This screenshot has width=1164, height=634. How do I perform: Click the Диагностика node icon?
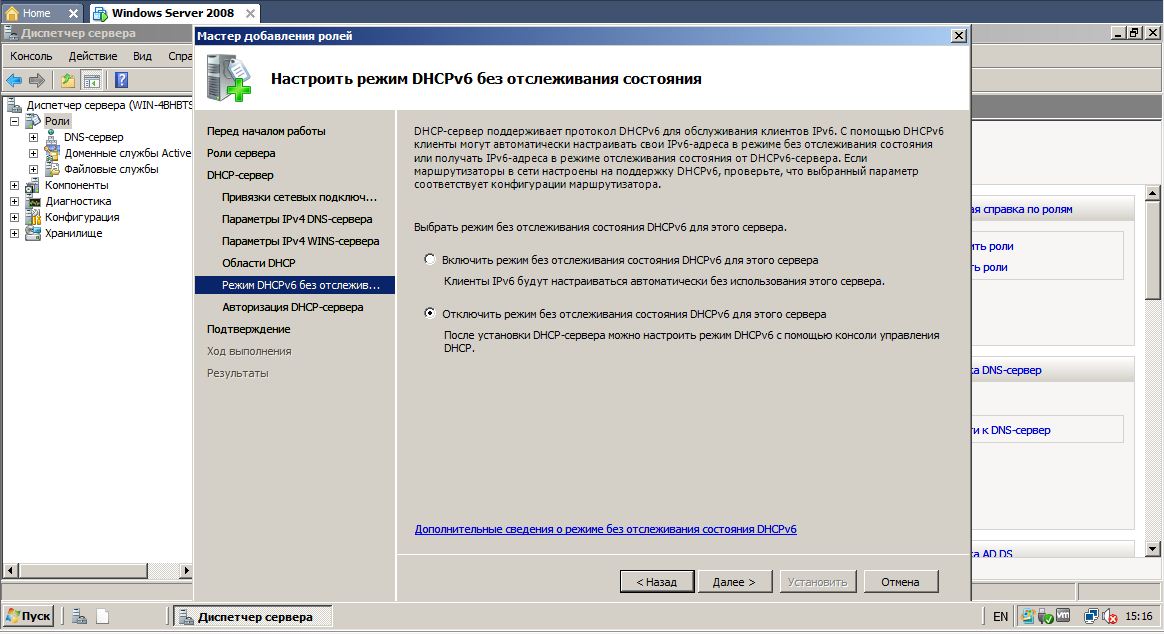(33, 201)
